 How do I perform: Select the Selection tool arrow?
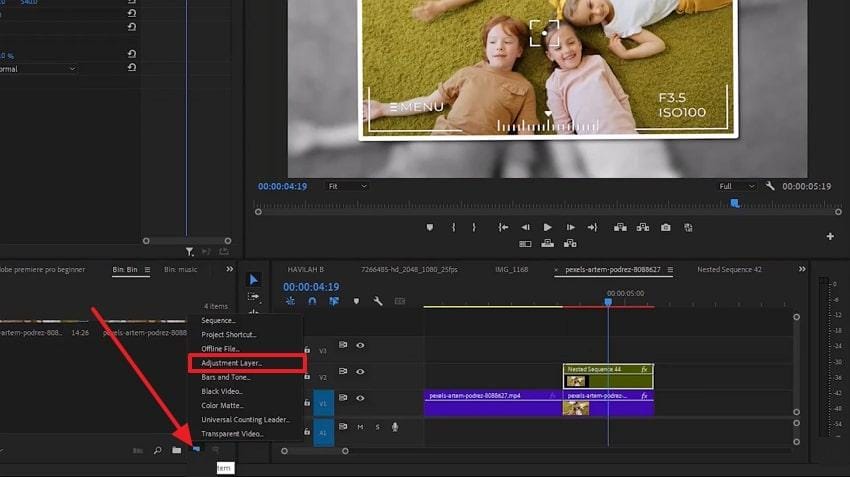click(253, 280)
